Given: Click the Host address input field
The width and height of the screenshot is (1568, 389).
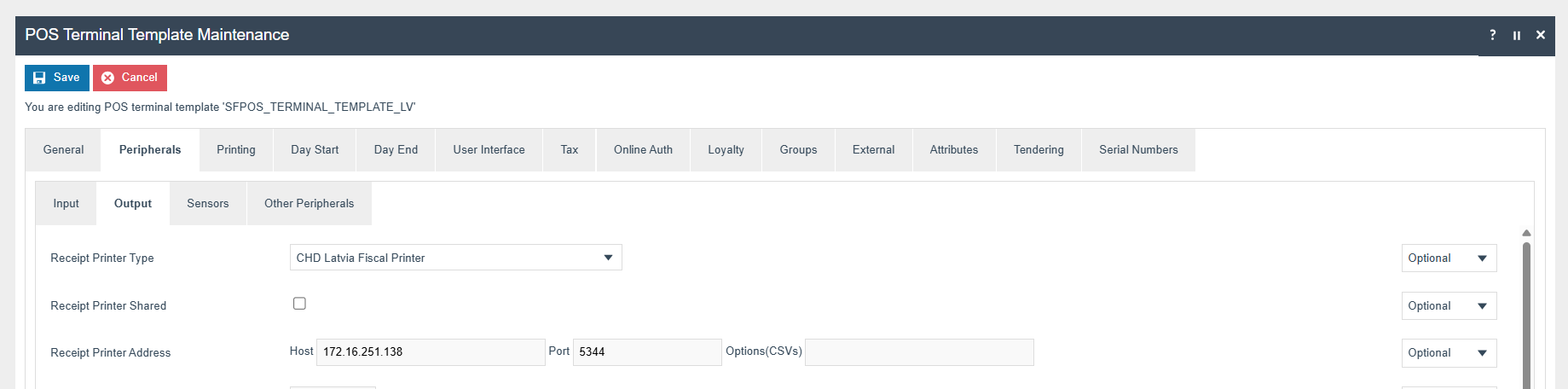Looking at the screenshot, I should click(430, 352).
